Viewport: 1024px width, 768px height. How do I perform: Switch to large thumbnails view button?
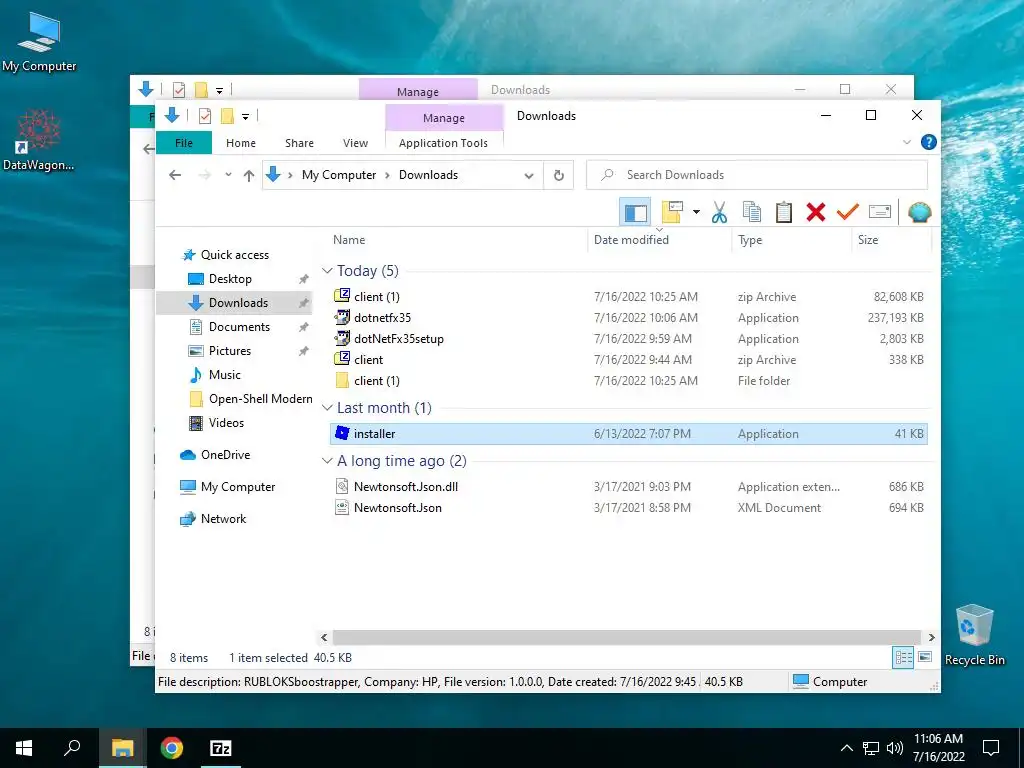pos(925,657)
